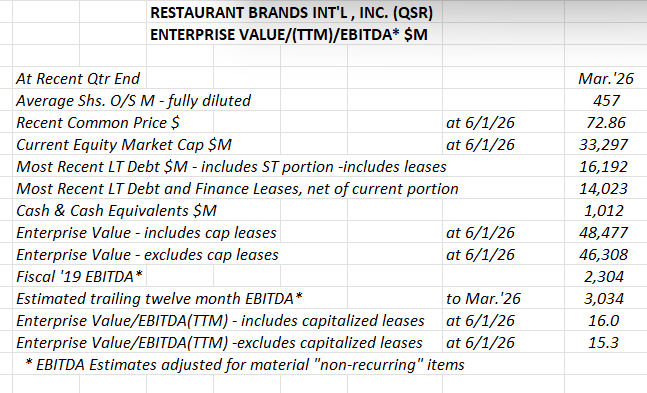Click the cash value 1,012
This screenshot has height=393, width=647.
[605, 211]
